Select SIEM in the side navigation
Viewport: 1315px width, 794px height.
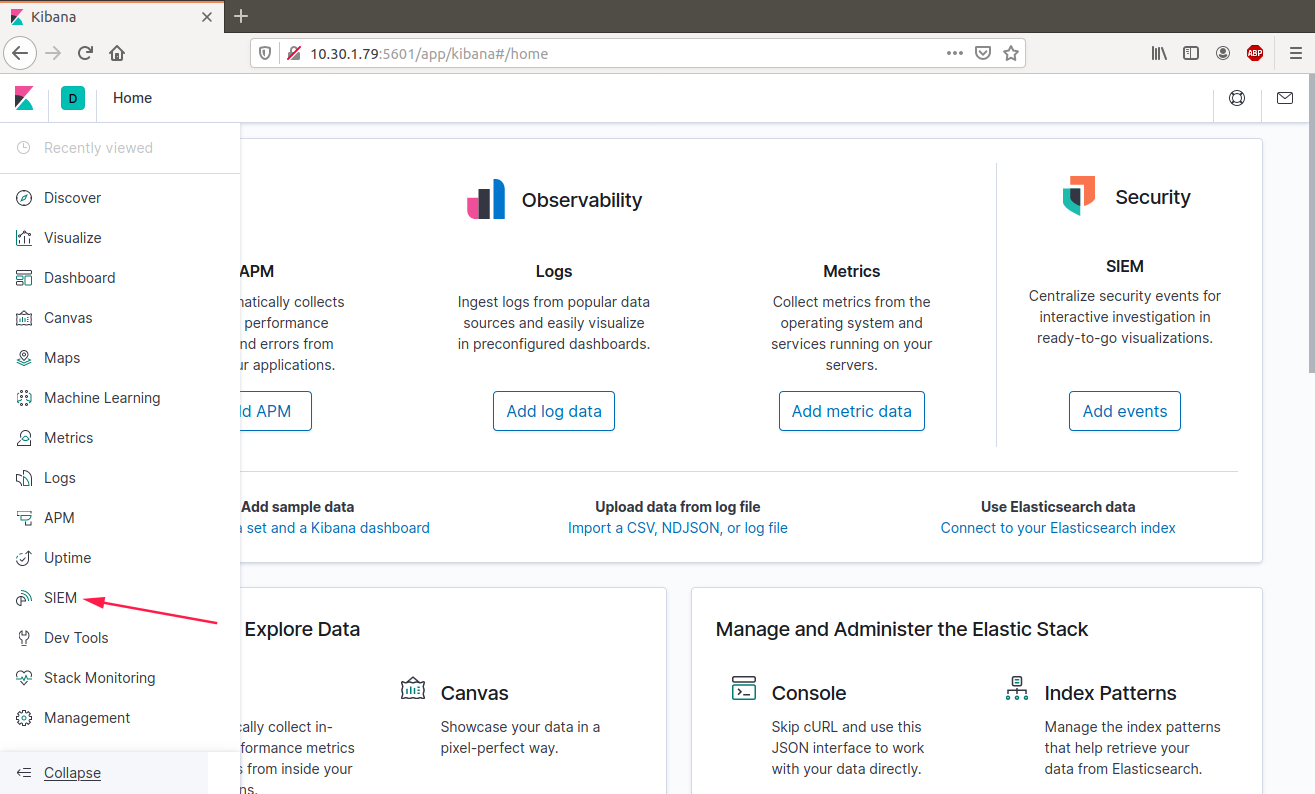[60, 598]
